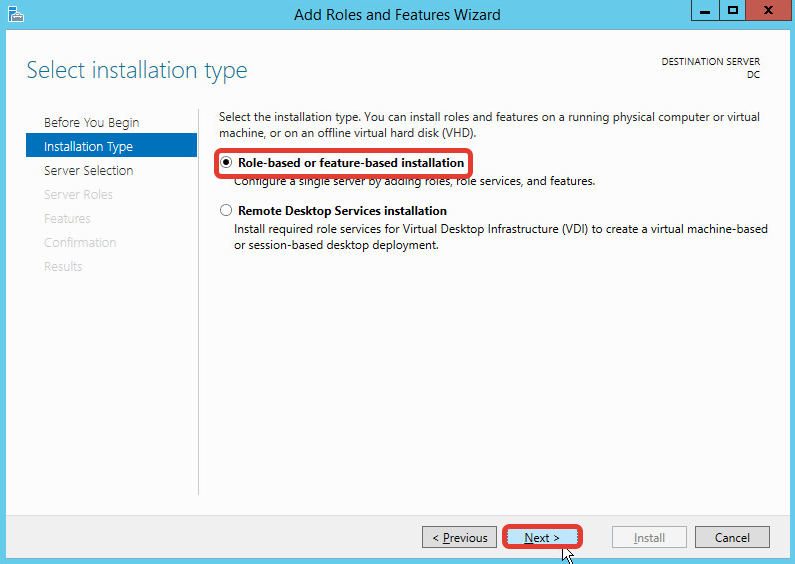The height and width of the screenshot is (564, 795).
Task: Proceed with the Next button
Action: (542, 538)
